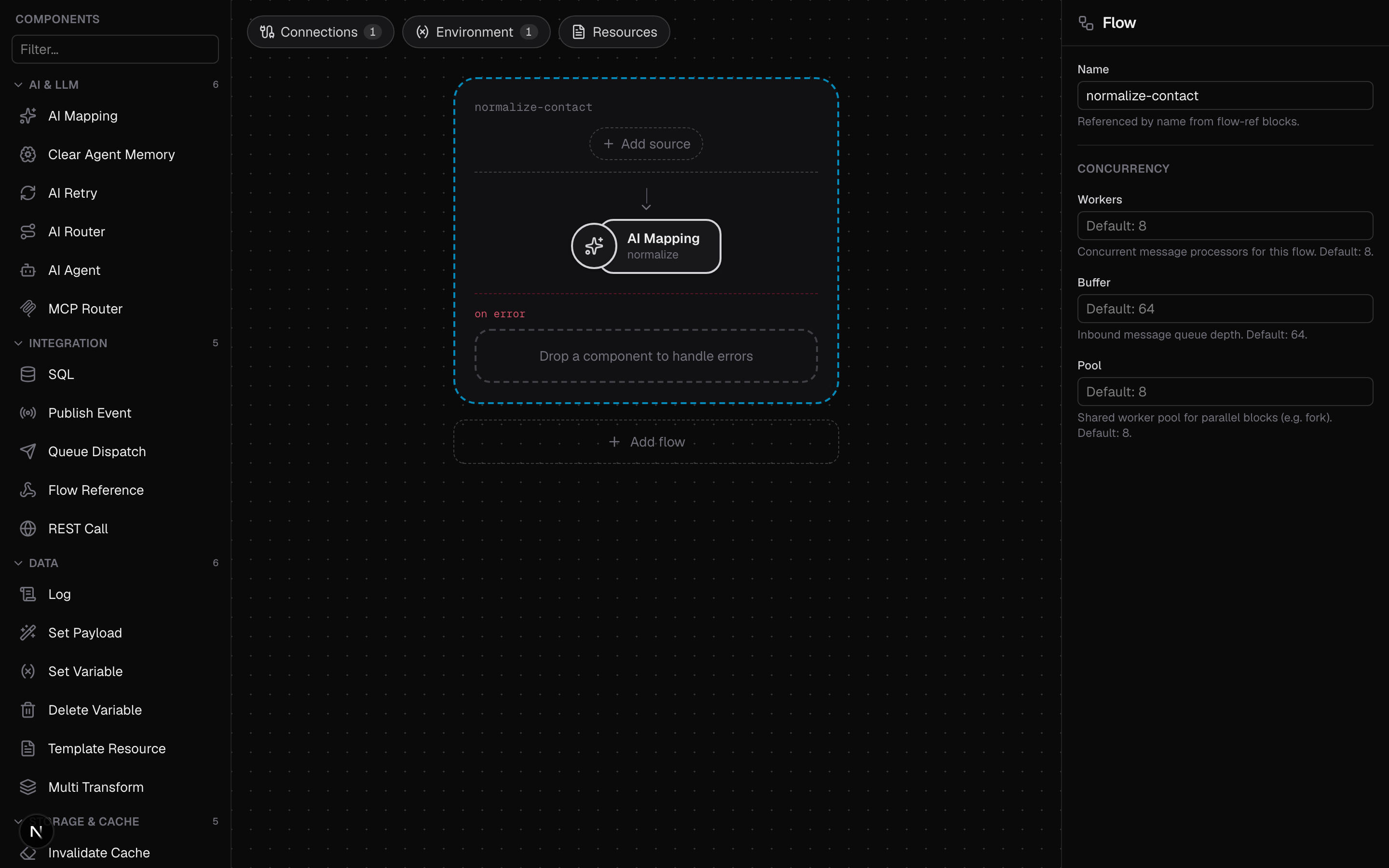Click the Add flow button
The width and height of the screenshot is (1389, 868).
(x=646, y=441)
